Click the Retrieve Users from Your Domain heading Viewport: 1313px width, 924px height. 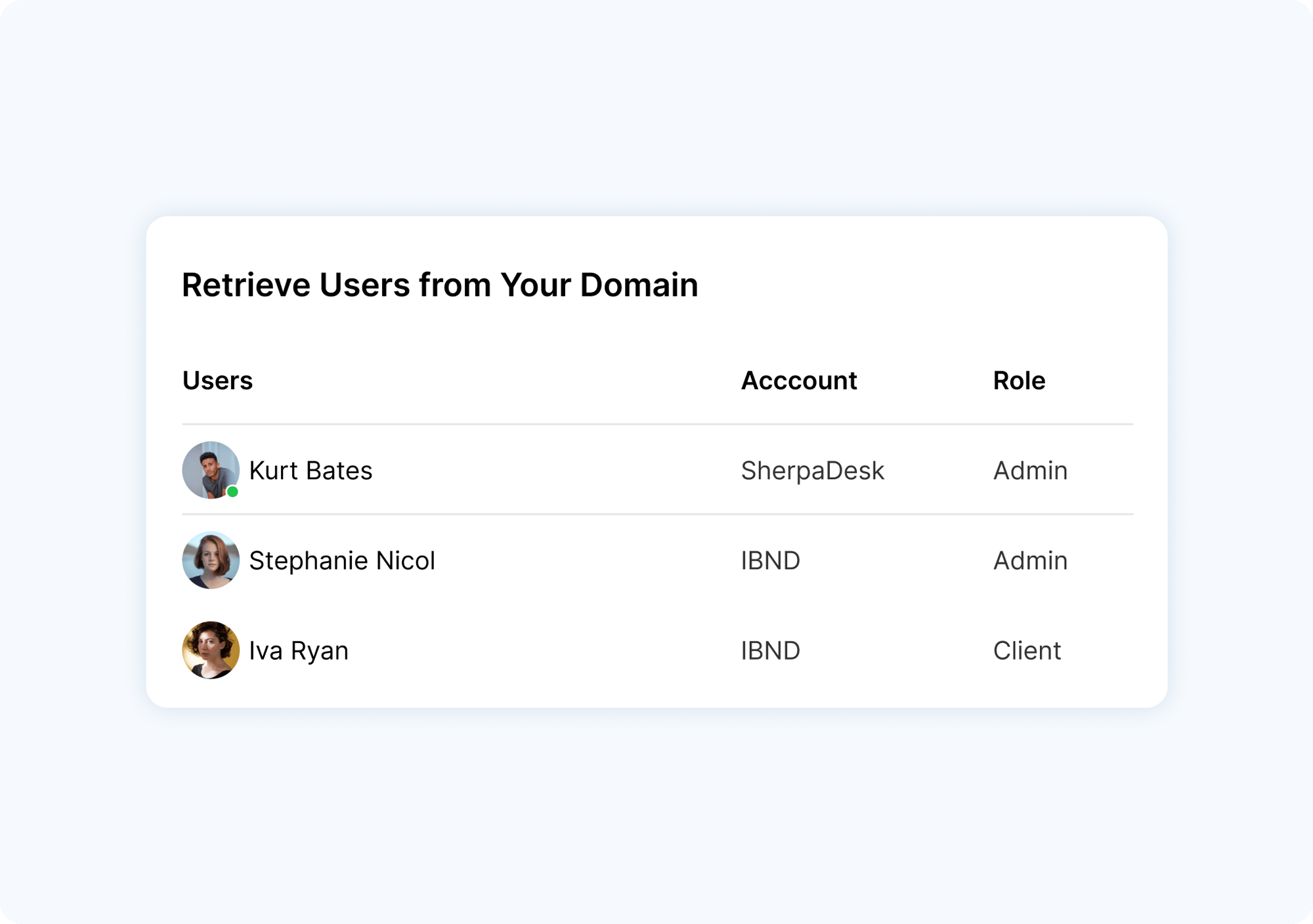440,285
